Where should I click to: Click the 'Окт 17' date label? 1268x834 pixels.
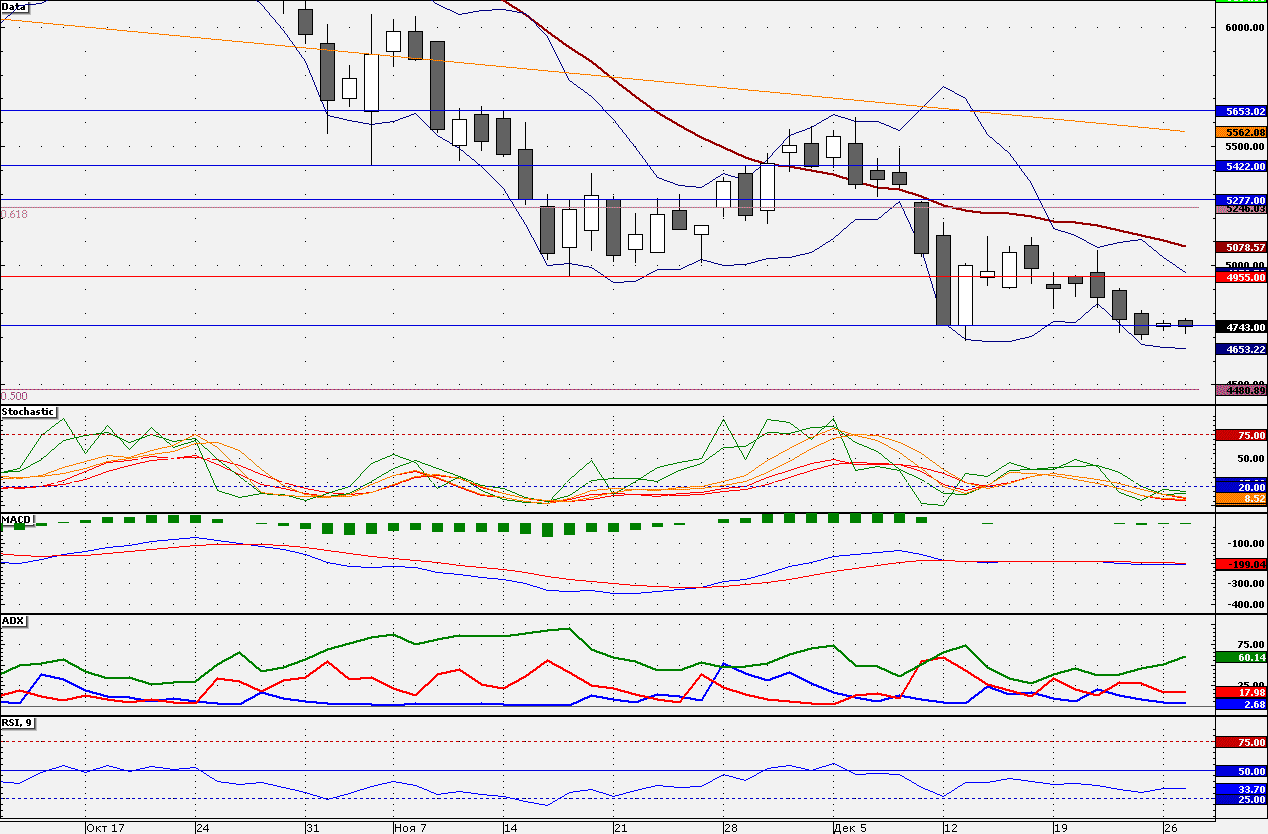[x=105, y=828]
